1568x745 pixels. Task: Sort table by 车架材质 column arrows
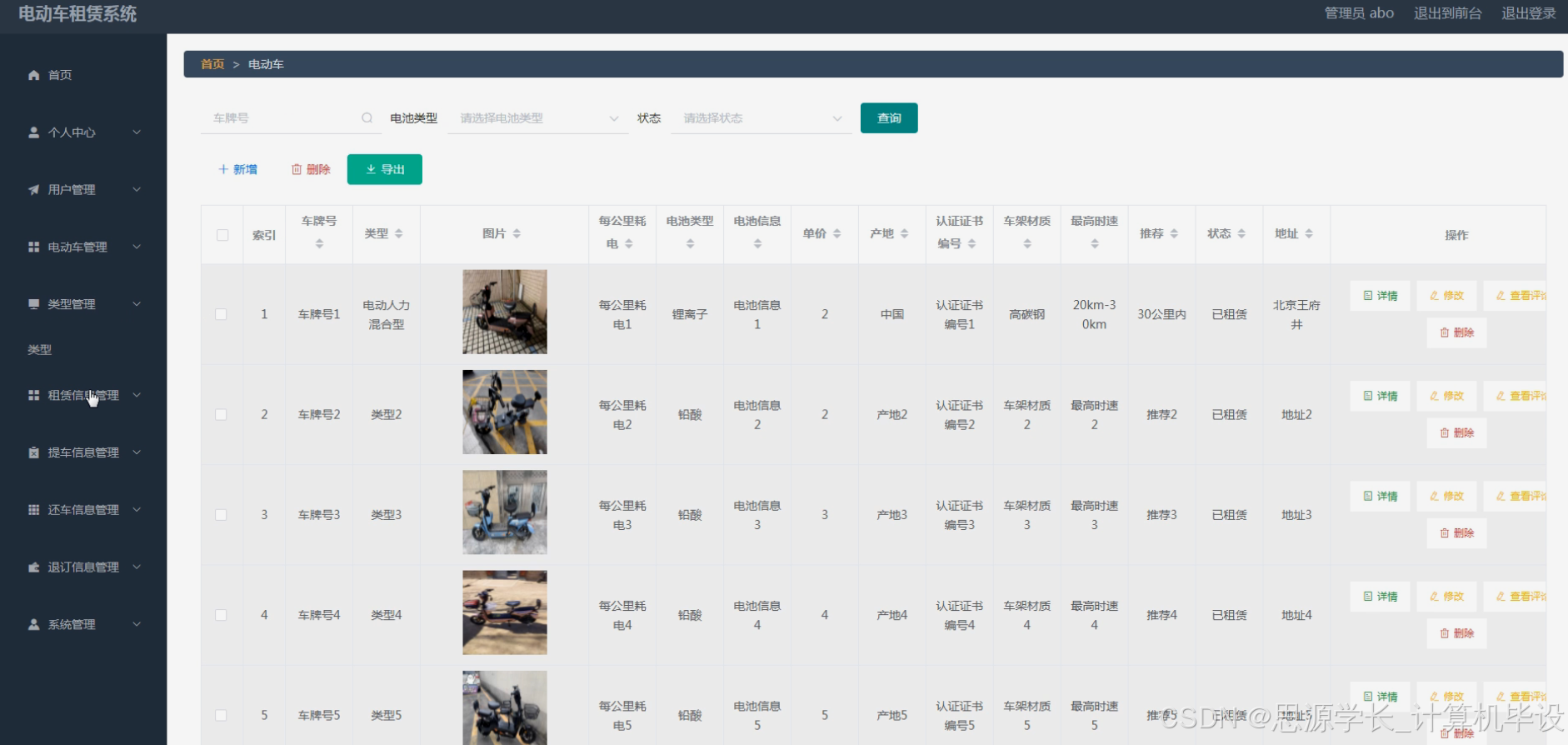1027,244
